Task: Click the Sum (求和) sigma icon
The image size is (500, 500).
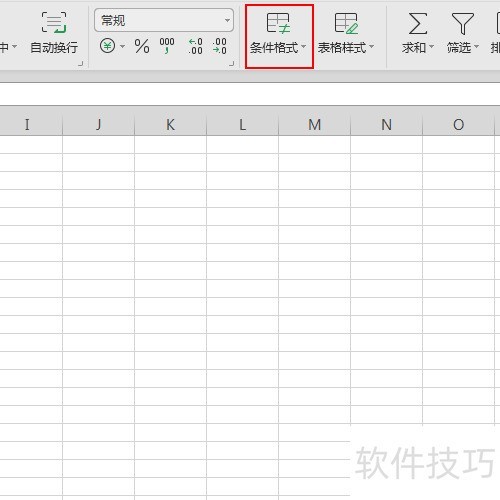Action: (418, 23)
